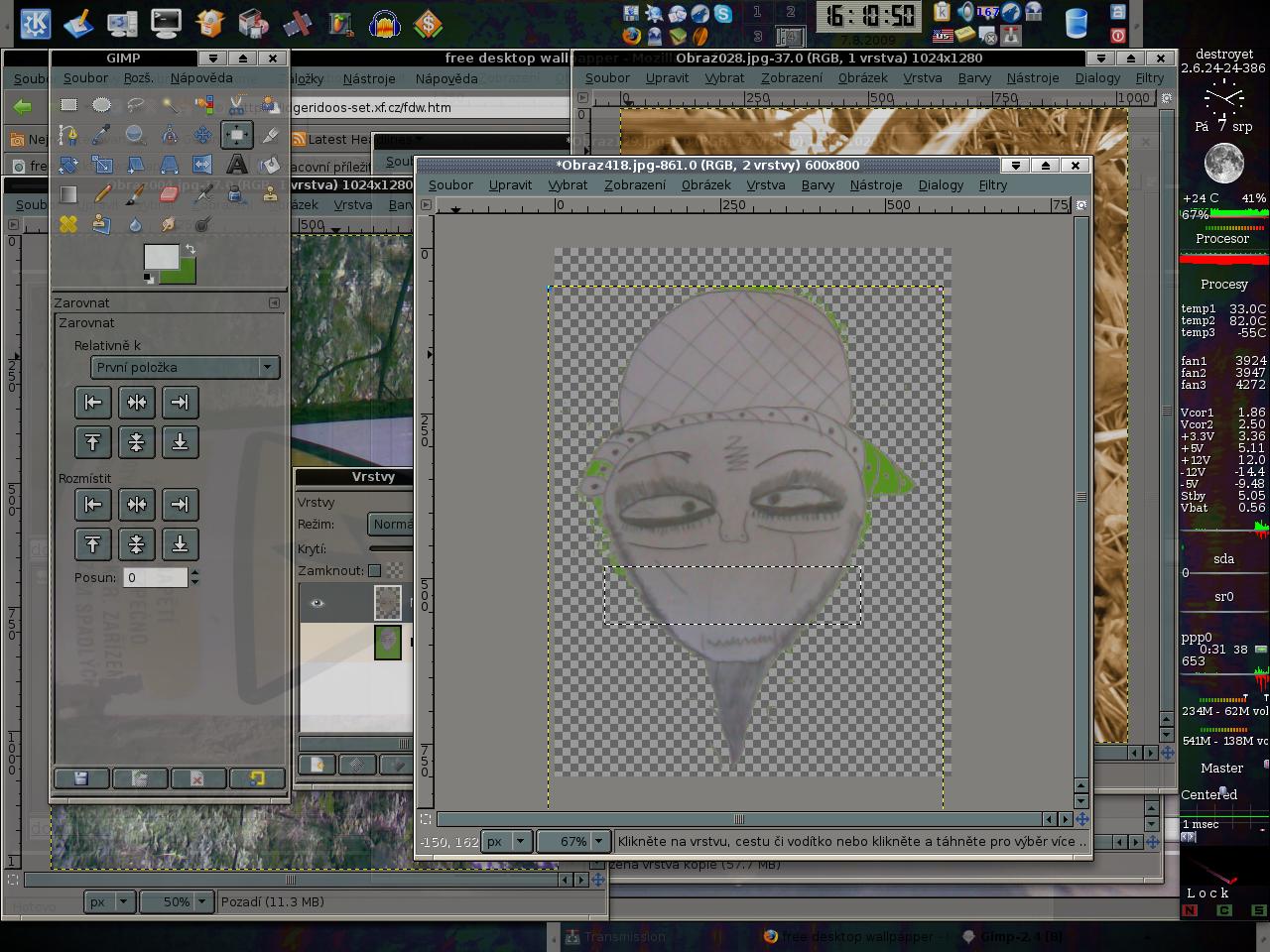
Task: Align left edge under Relativně k
Action: (x=93, y=403)
